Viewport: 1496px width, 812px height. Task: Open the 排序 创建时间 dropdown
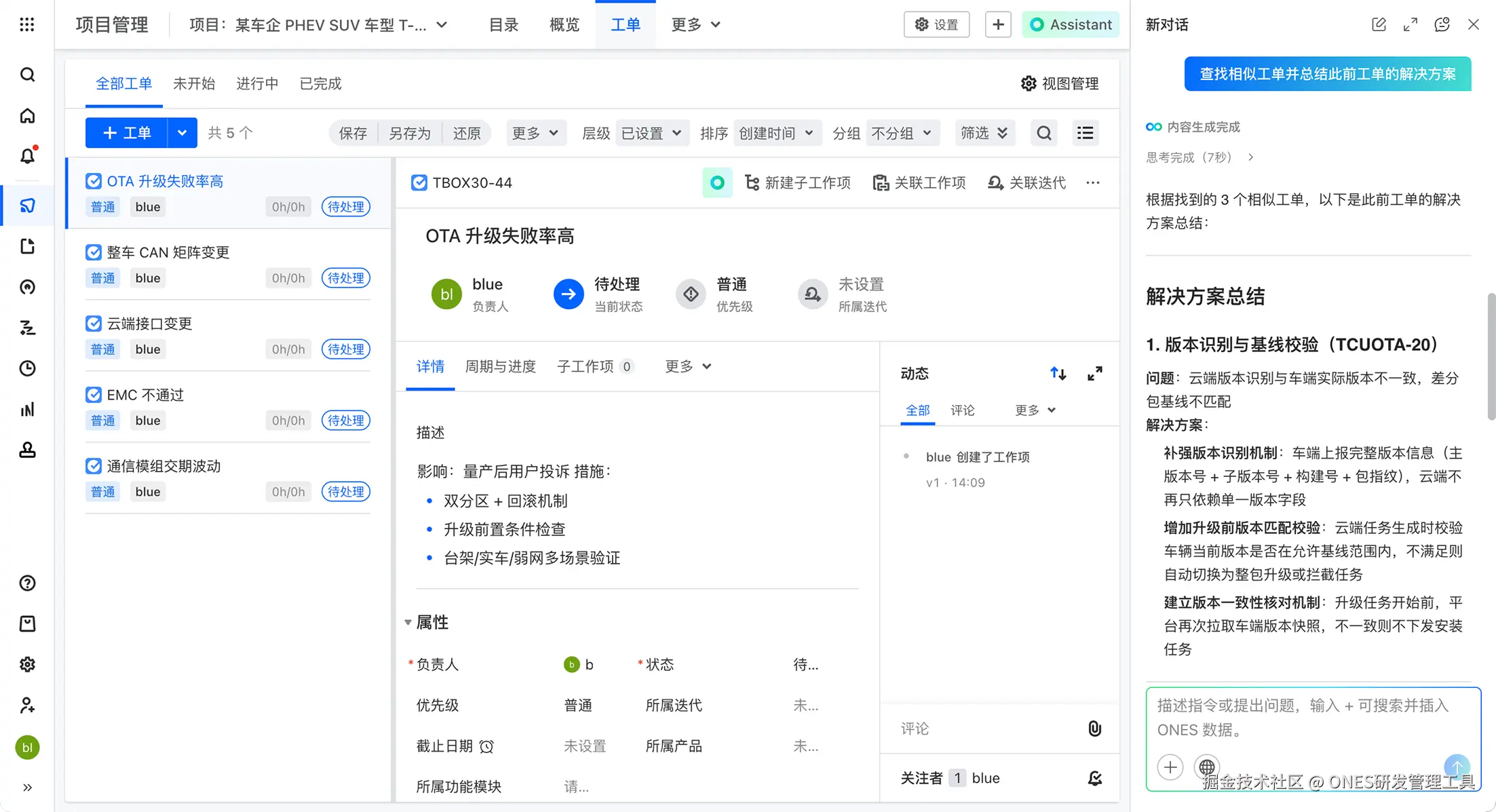(x=776, y=133)
